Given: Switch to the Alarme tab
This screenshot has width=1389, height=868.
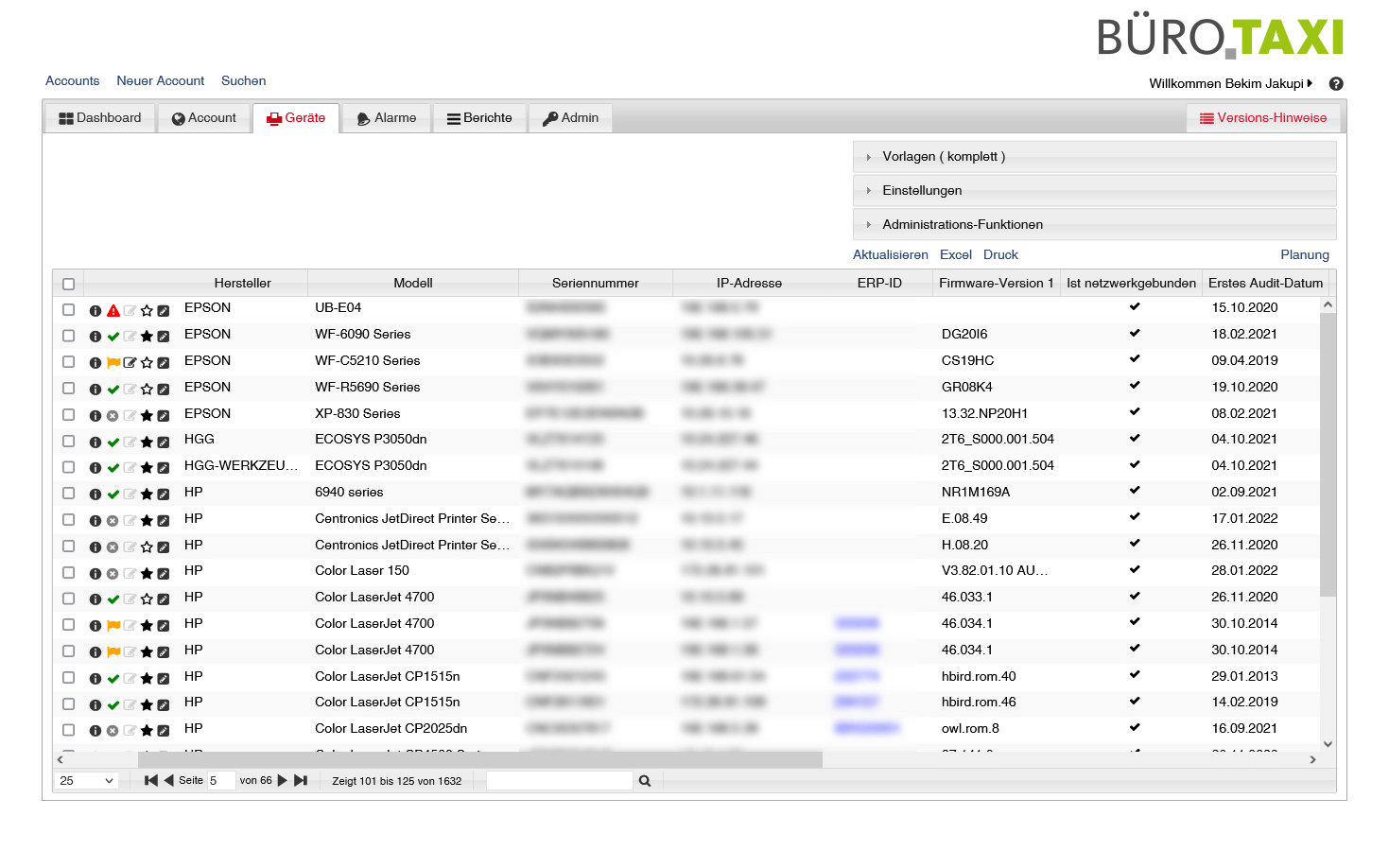Looking at the screenshot, I should tap(387, 118).
